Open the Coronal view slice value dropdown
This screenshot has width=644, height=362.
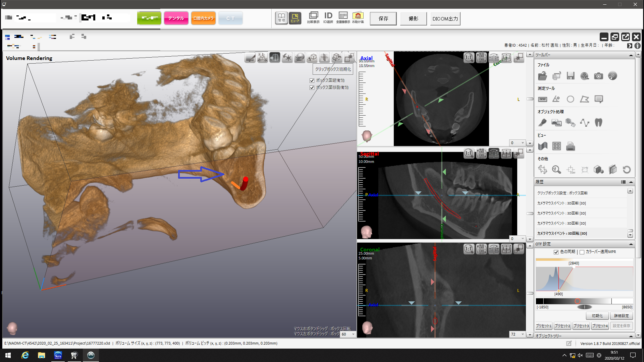click(522, 334)
